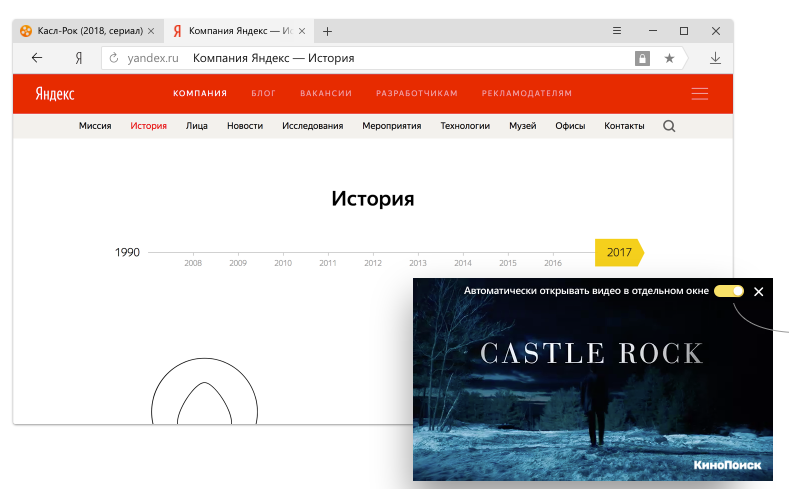
Task: Expand the red header hamburger menu
Action: [699, 94]
